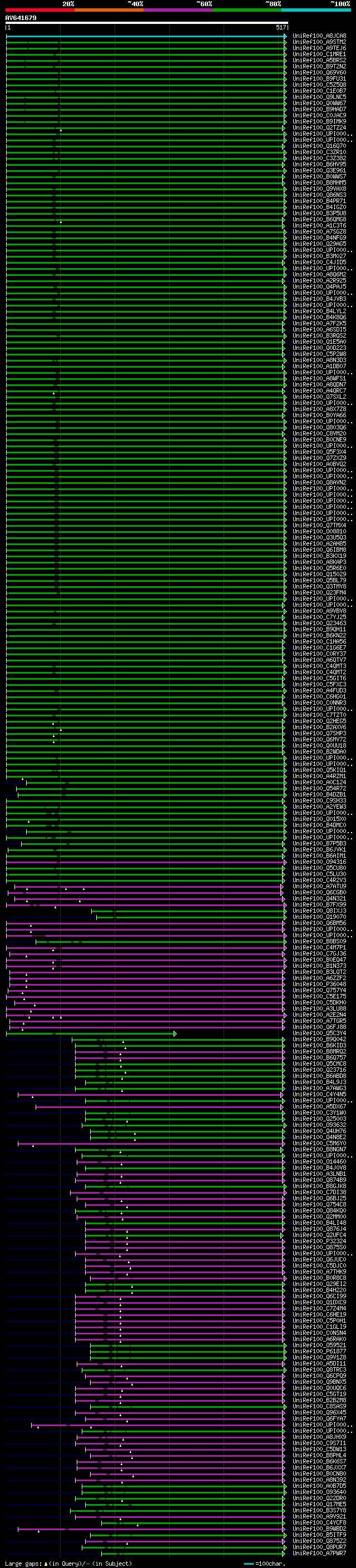Screen dimensions: 356x1568
Task: Select the UniRef100_Q6FYA7 label
Action: (x=319, y=1419)
